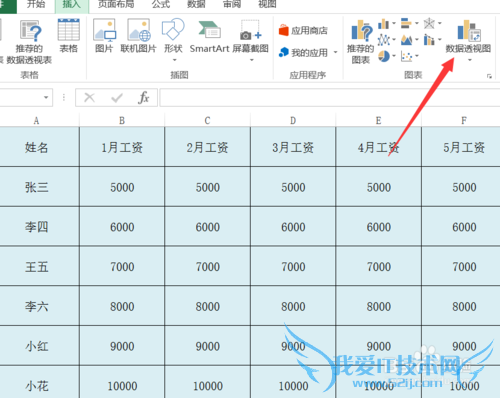Switch to the Page Layout (页面布局) tab

click(x=116, y=5)
